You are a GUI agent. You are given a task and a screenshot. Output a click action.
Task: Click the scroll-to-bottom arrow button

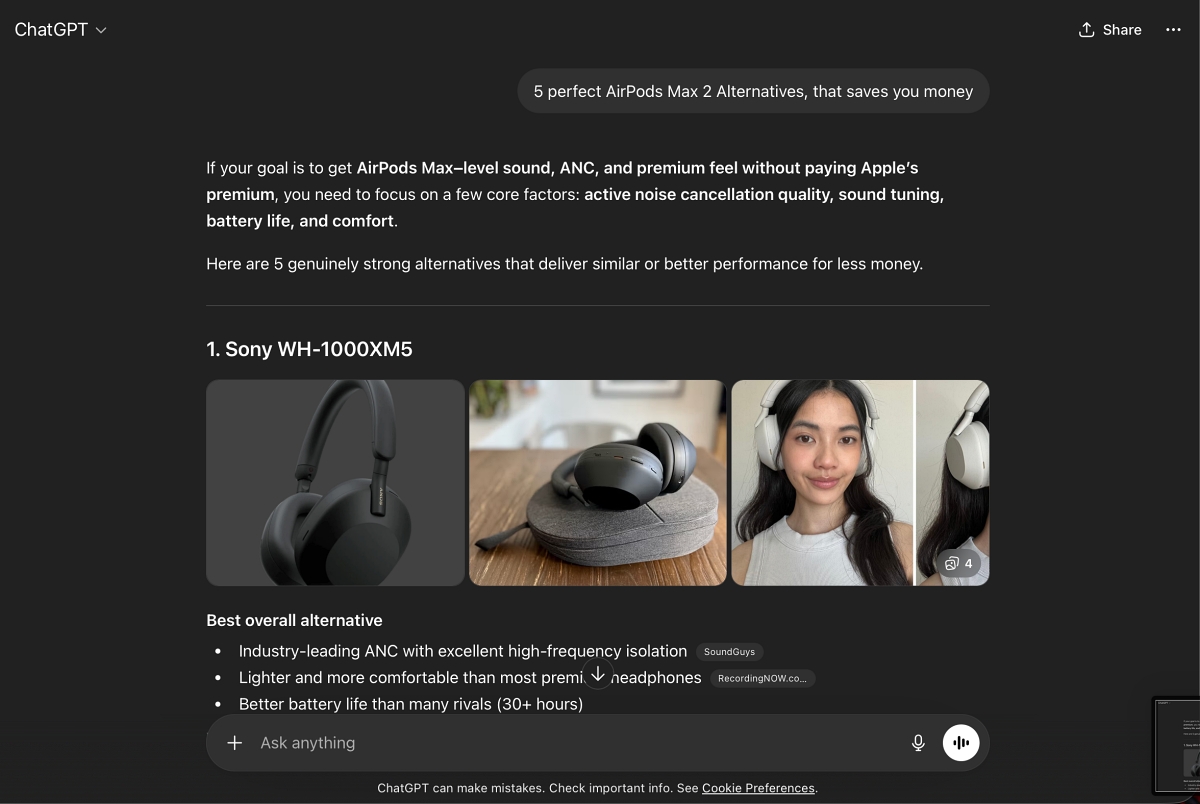pos(597,674)
